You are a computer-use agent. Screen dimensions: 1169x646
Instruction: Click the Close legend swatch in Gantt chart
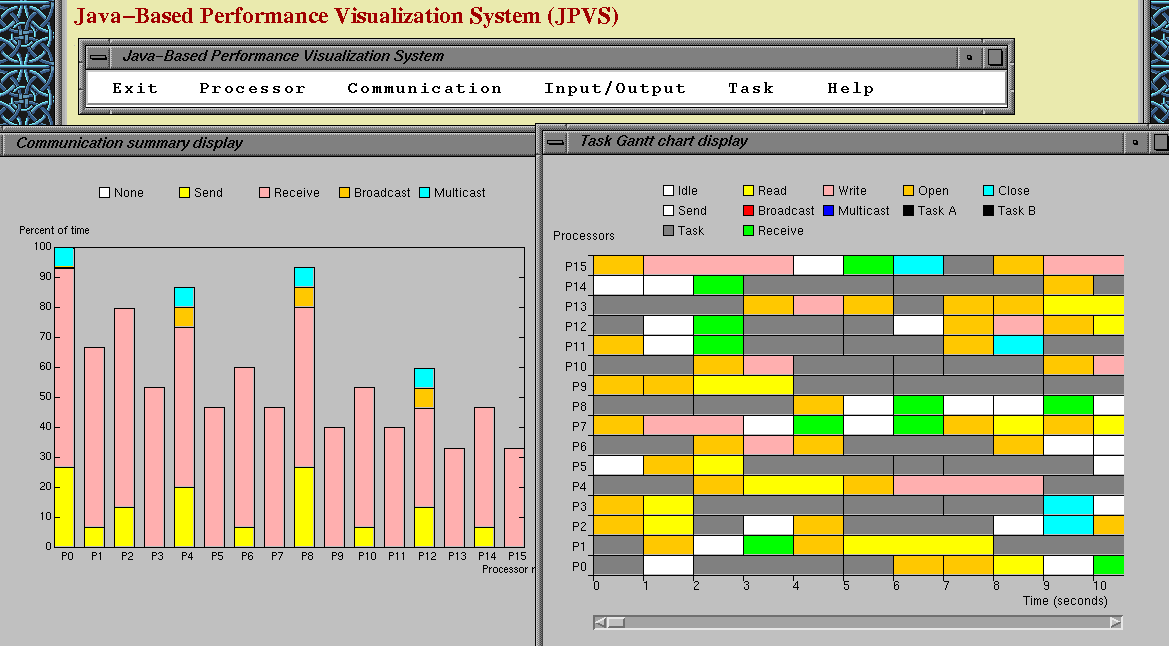tap(989, 191)
